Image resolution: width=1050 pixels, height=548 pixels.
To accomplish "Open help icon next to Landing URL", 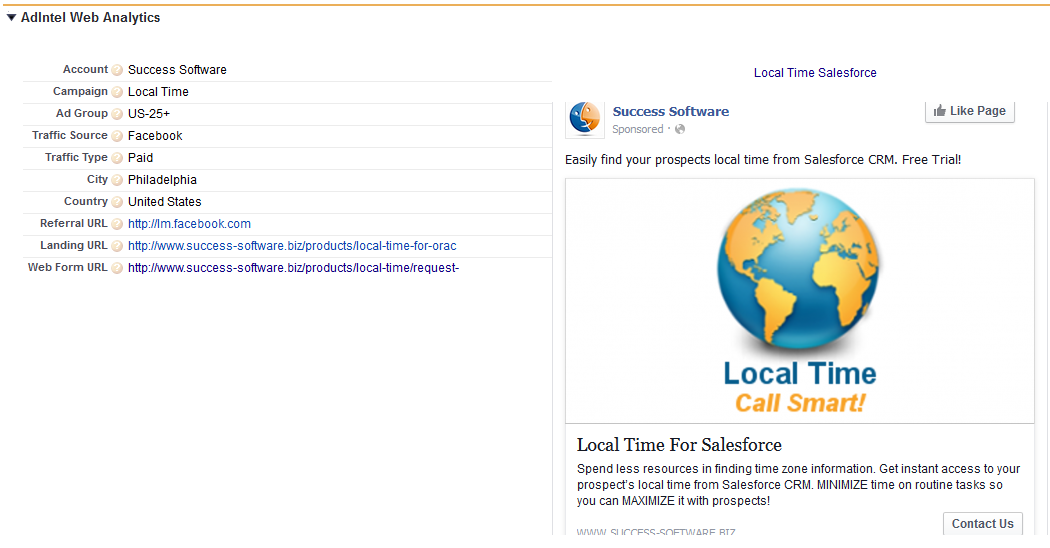I will 117,246.
